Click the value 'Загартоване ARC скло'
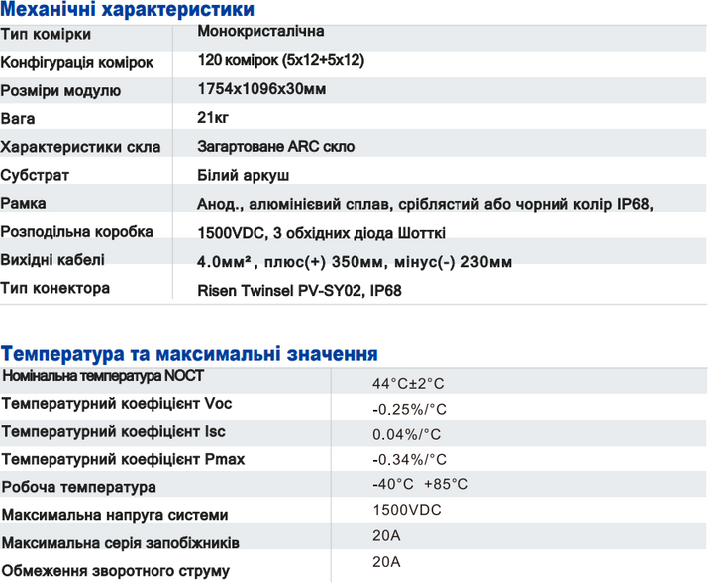 point(276,146)
